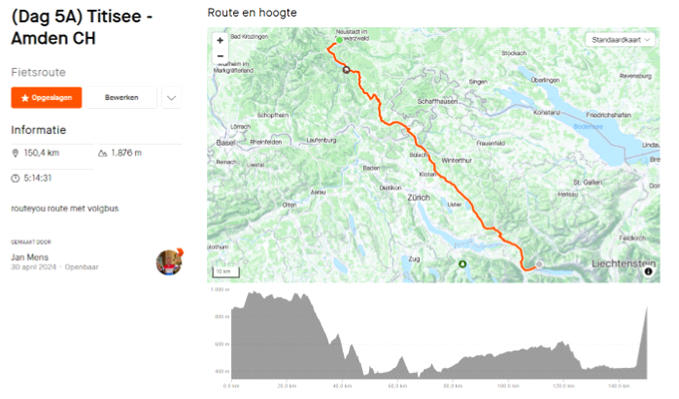The image size is (679, 399).
Task: Click the estimated time clock icon
Action: pos(15,178)
